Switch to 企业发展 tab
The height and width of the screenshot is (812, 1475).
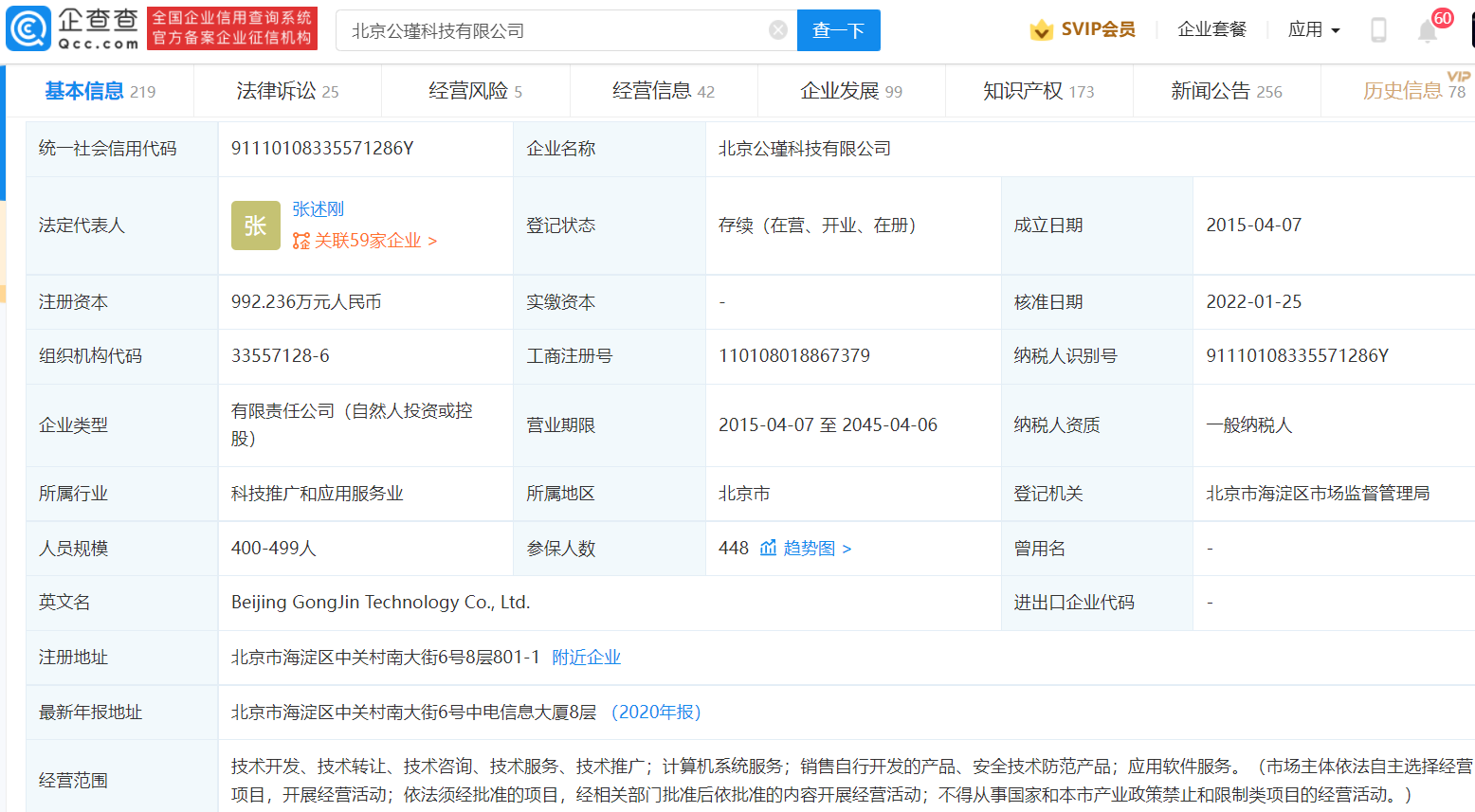tap(851, 91)
